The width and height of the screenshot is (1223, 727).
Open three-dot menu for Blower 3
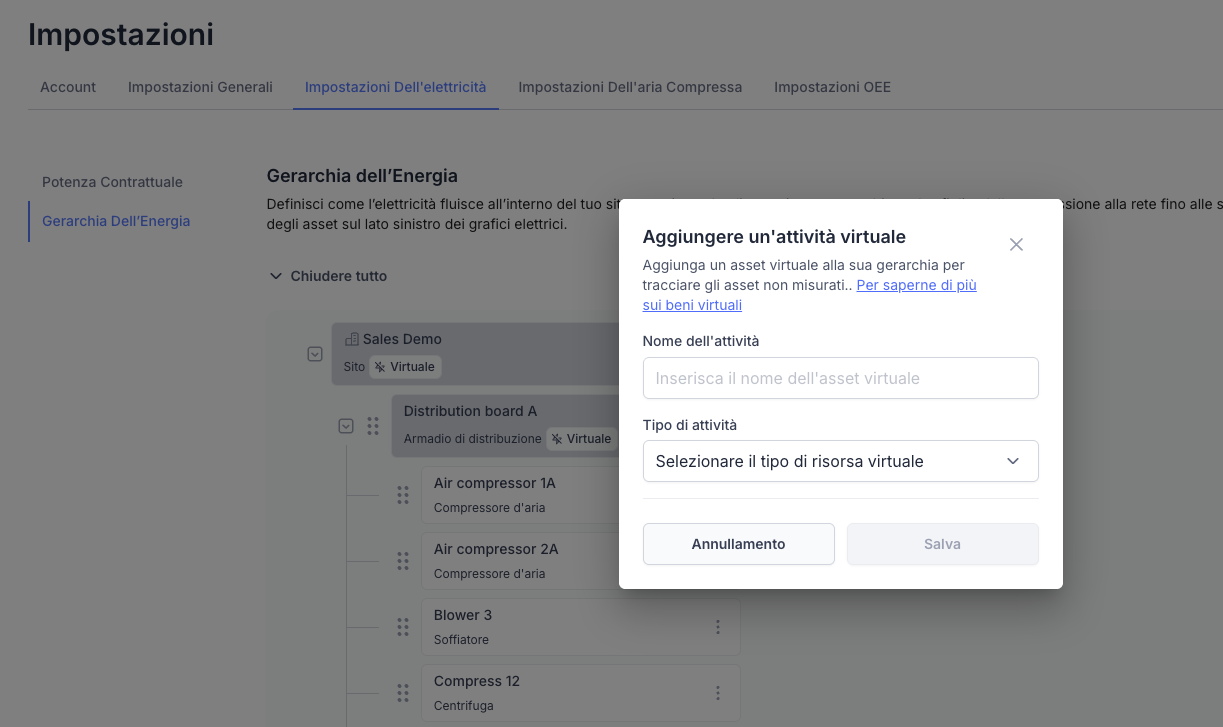(x=718, y=627)
